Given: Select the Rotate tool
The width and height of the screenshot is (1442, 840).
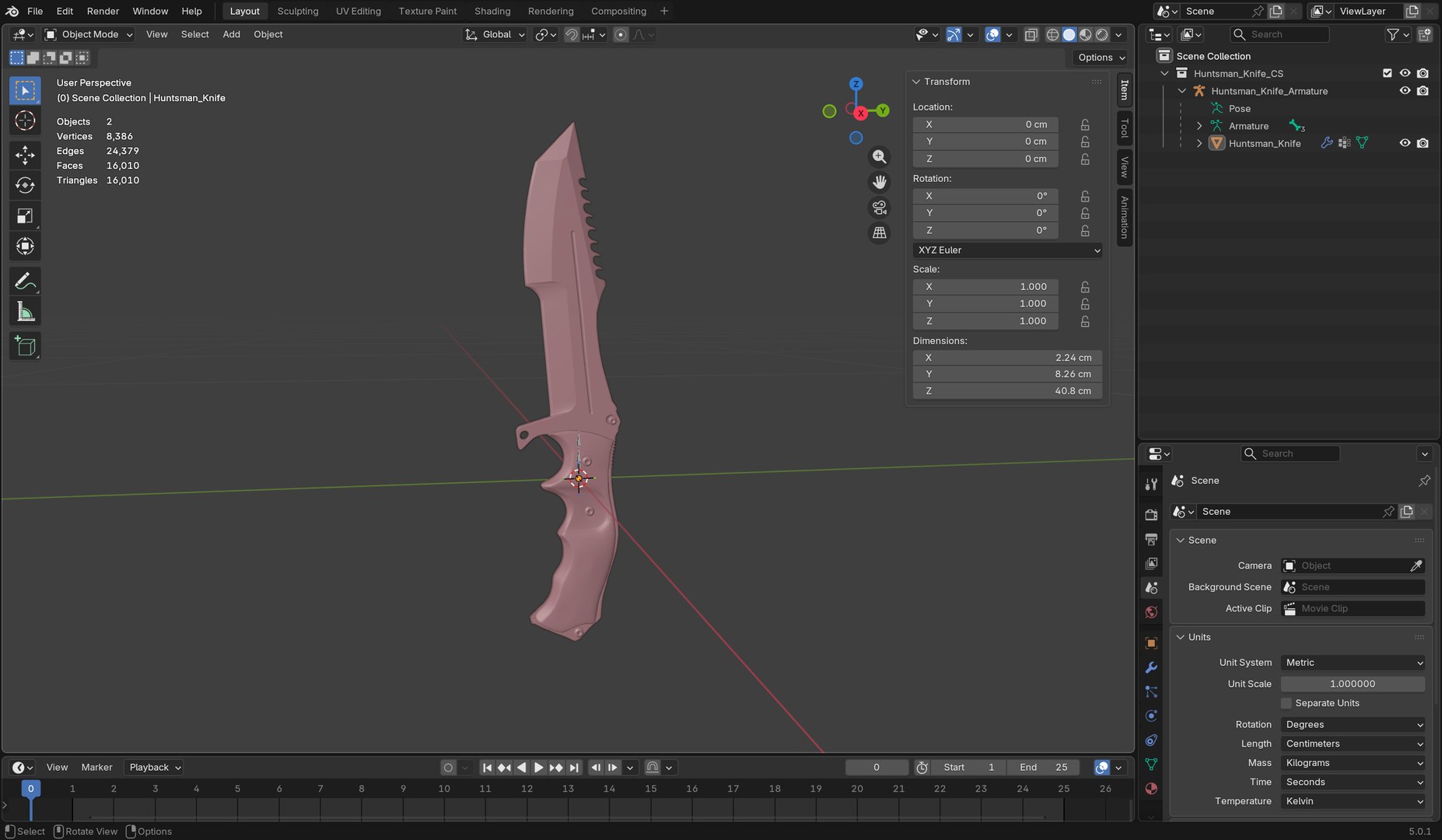Looking at the screenshot, I should point(25,185).
